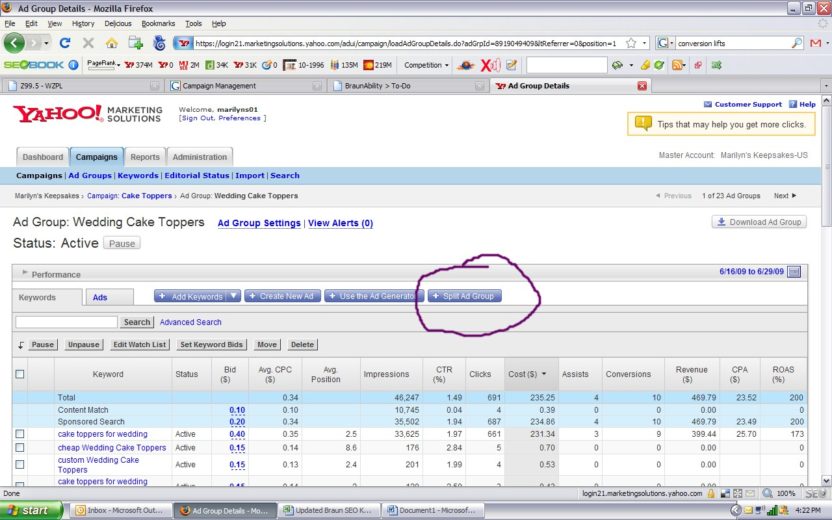
Task: Open the History menu
Action: (83, 23)
